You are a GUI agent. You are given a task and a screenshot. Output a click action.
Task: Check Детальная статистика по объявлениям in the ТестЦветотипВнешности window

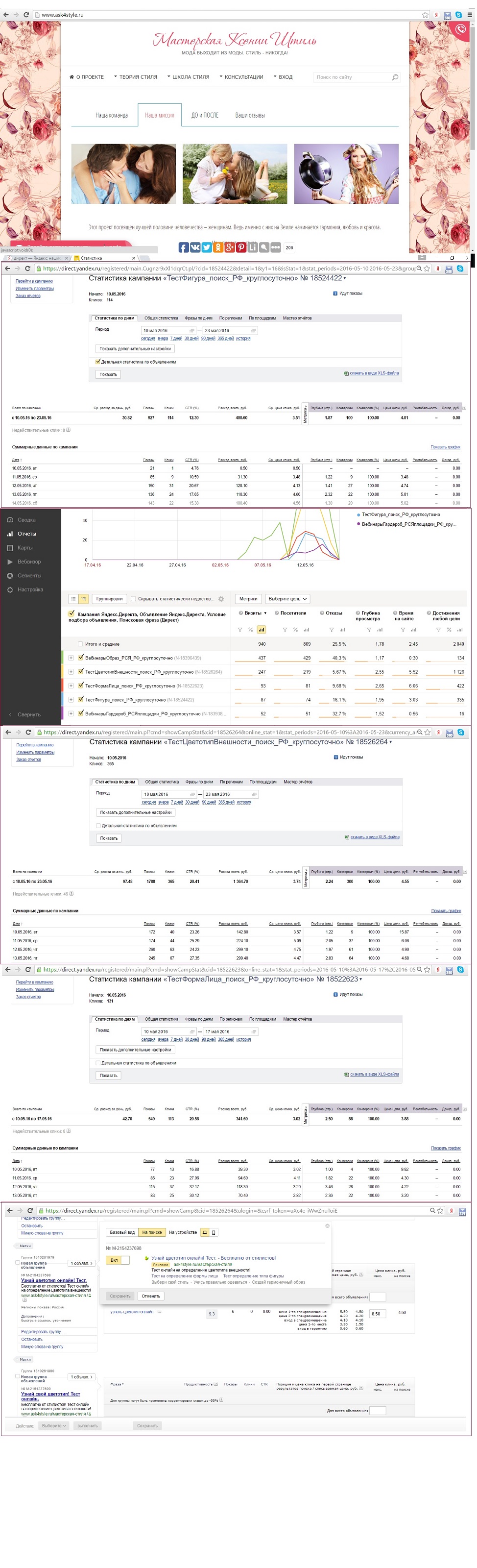click(98, 827)
